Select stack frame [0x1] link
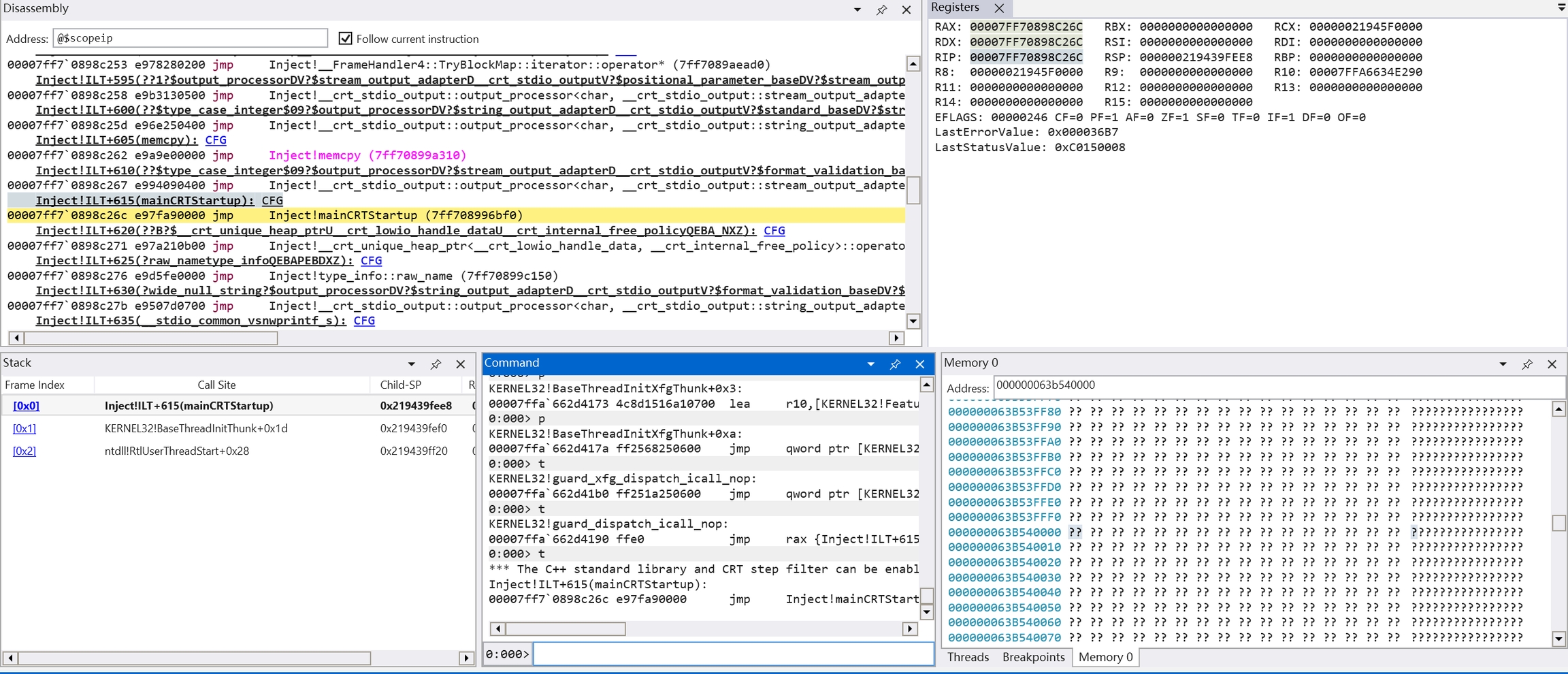1568x674 pixels. point(24,428)
